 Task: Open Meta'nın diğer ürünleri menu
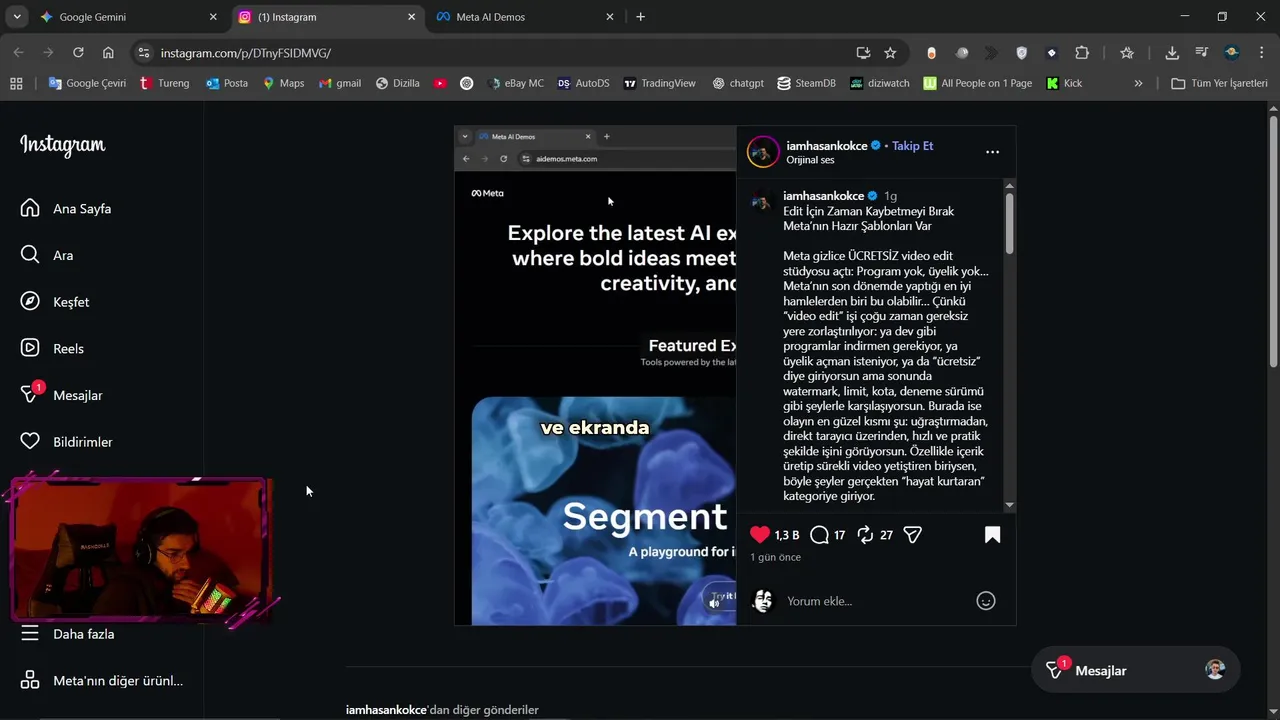(102, 681)
